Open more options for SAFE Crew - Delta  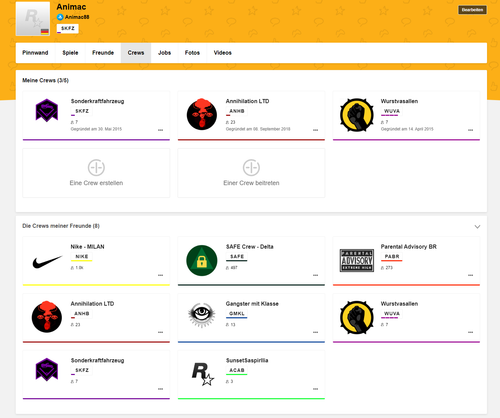click(315, 275)
